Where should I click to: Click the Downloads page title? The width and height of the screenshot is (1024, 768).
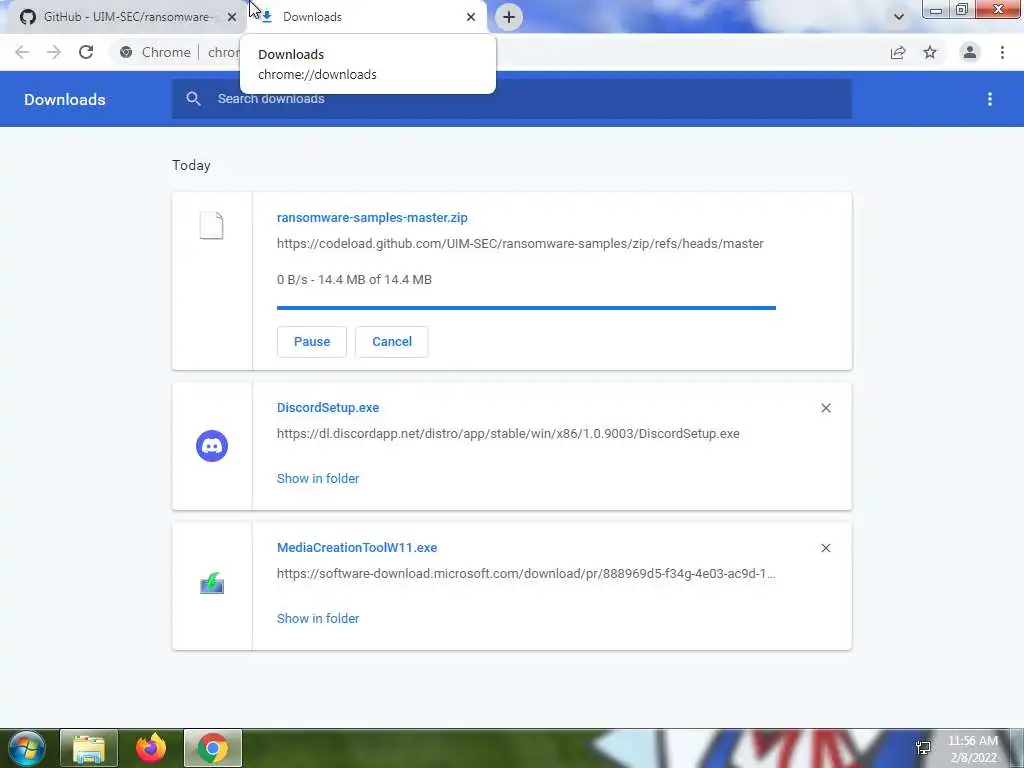65,99
